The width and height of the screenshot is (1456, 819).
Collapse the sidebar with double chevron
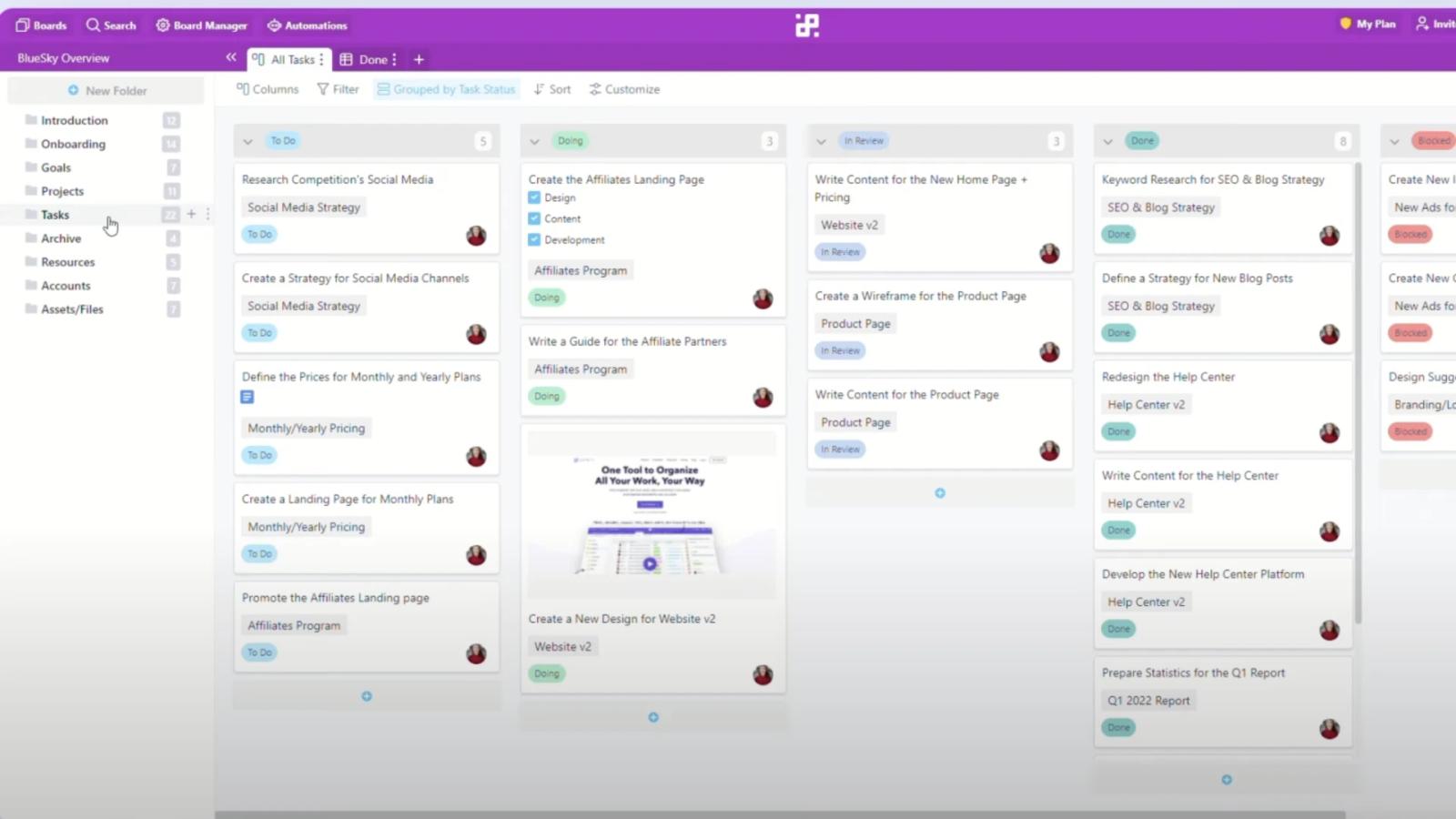pos(231,57)
